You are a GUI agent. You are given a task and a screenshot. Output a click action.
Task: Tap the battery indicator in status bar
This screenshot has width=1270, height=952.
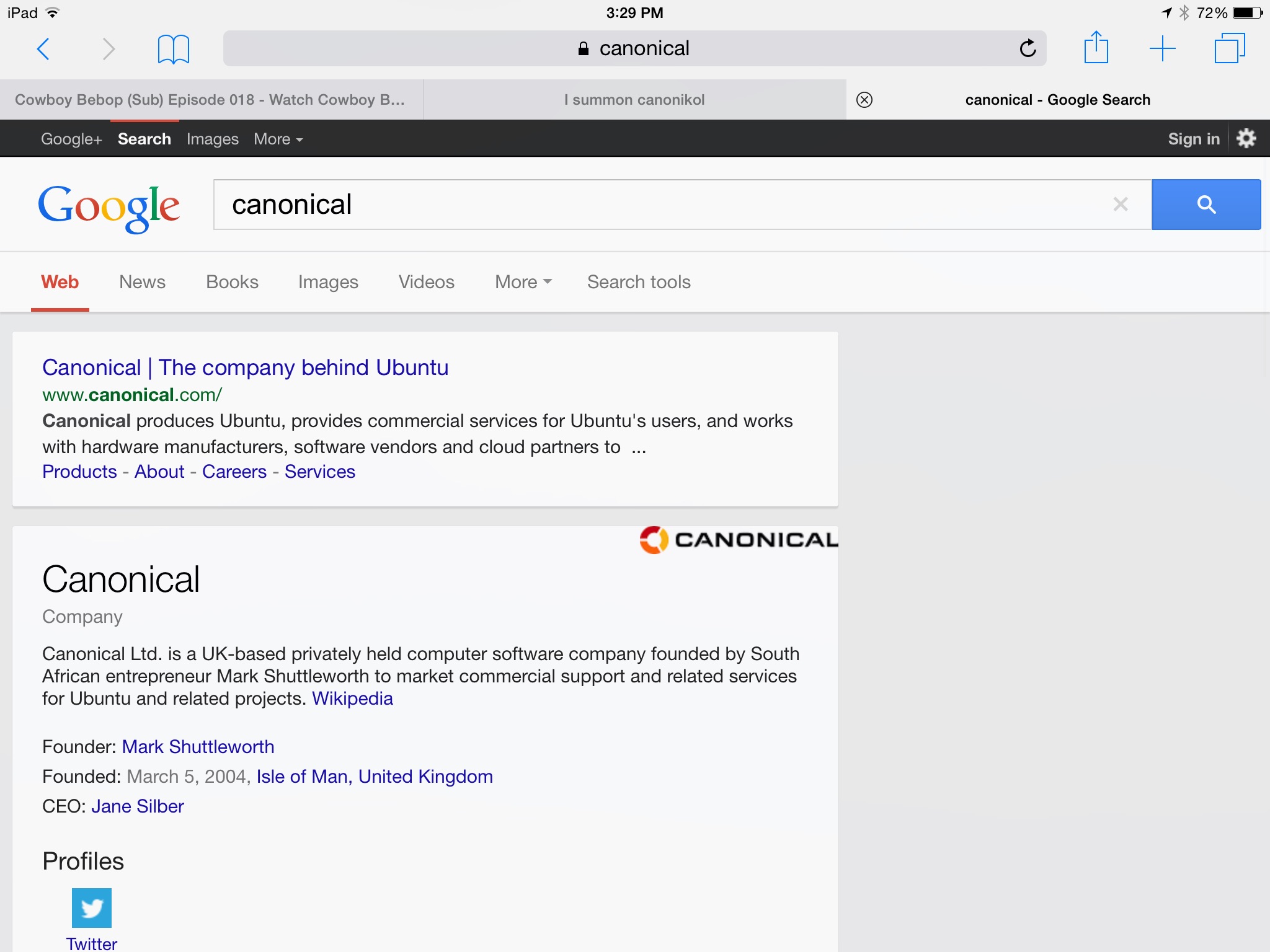pos(1248,12)
